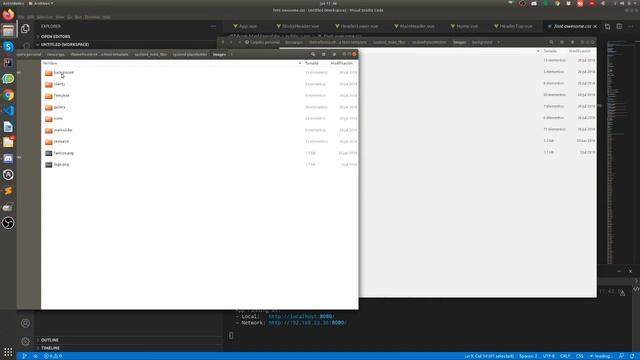Image resolution: width=640 pixels, height=360 pixels.
Task: Switch to HeaderLower.vue editor tab
Action: click(x=356, y=26)
